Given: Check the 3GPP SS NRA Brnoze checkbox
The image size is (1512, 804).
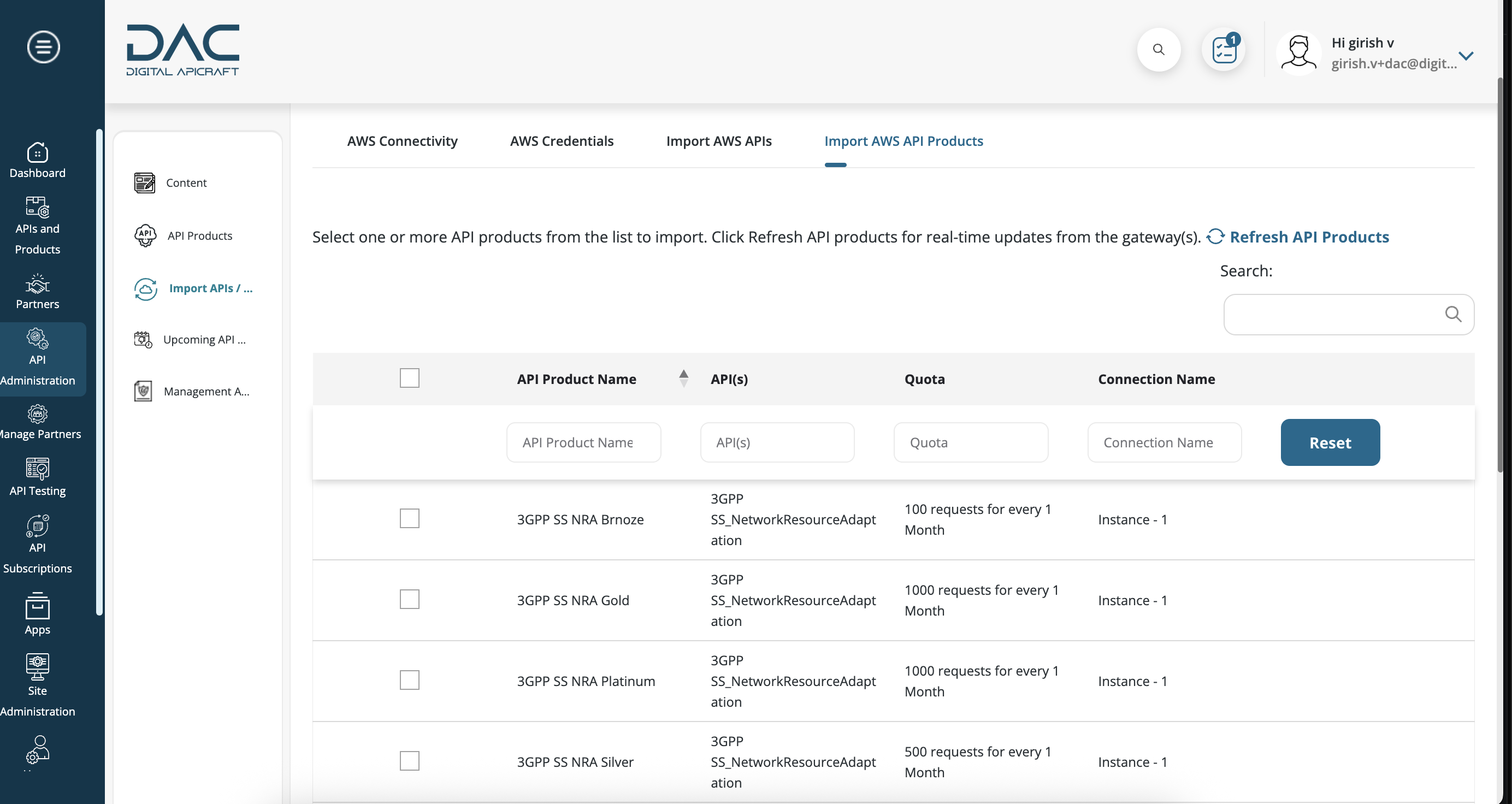Looking at the screenshot, I should (409, 519).
